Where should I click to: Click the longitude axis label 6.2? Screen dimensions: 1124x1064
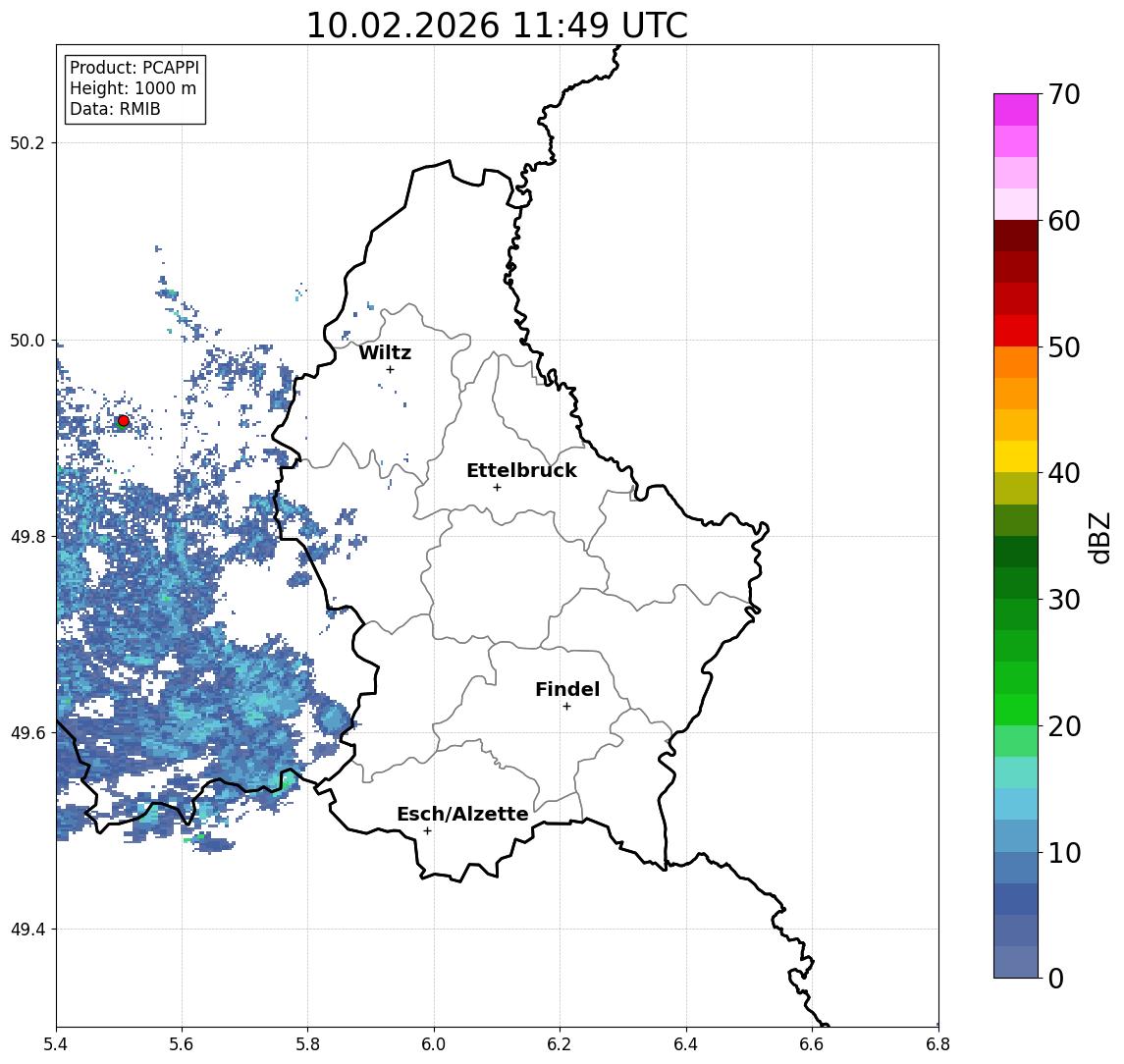coord(560,1044)
